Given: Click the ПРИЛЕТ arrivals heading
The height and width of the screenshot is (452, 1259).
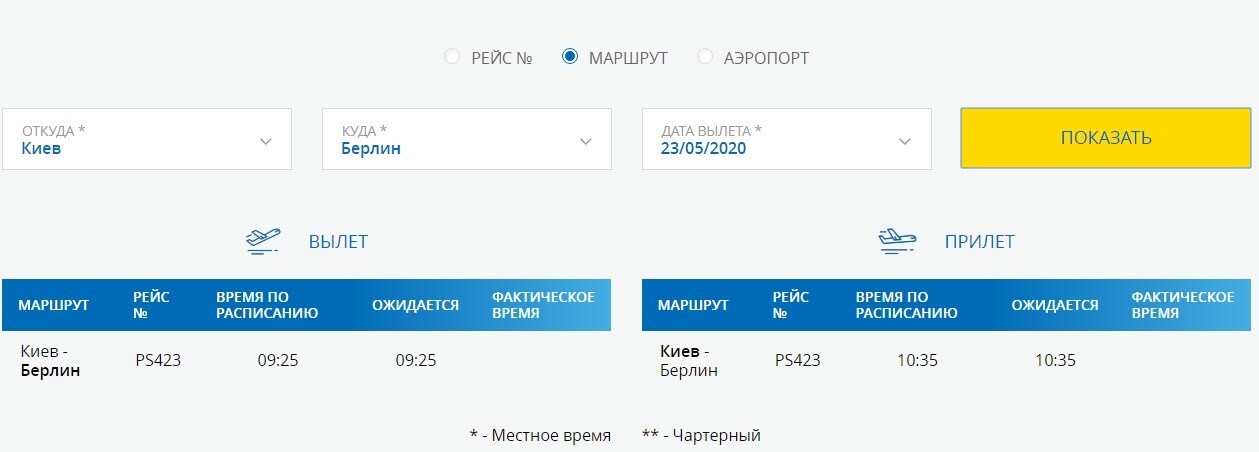Looking at the screenshot, I should point(979,241).
